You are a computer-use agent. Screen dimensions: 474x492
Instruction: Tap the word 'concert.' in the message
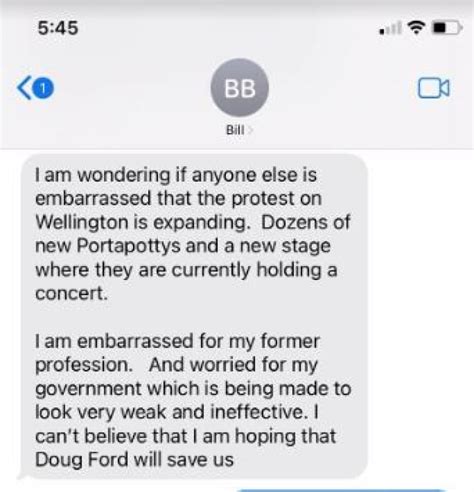(x=72, y=293)
